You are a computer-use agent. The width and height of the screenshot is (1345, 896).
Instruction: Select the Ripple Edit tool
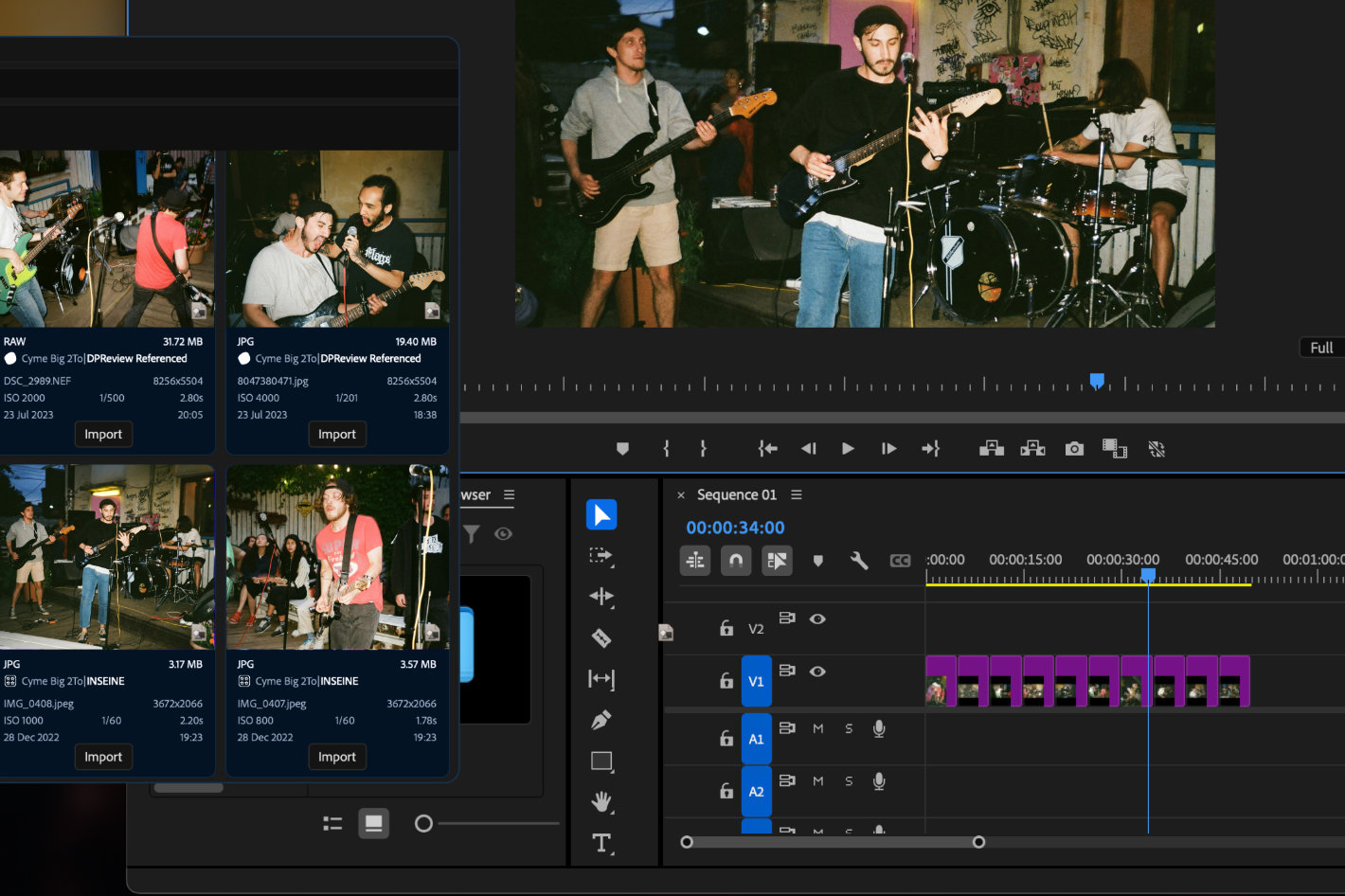[601, 597]
